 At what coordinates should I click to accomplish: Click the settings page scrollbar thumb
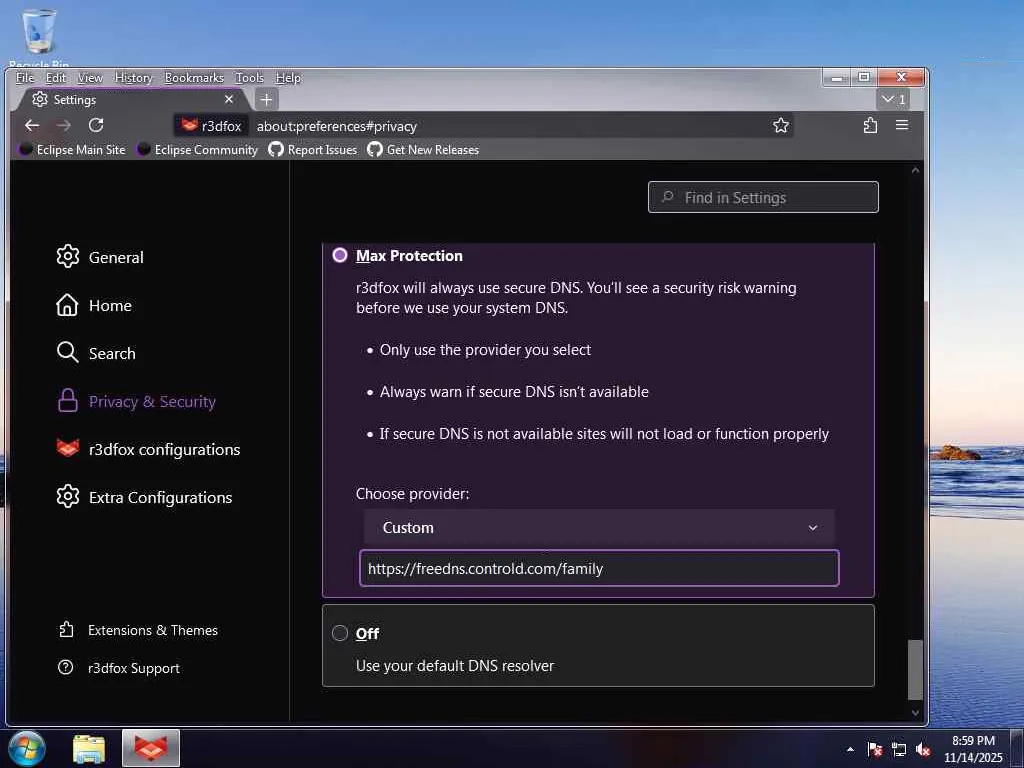pyautogui.click(x=915, y=669)
